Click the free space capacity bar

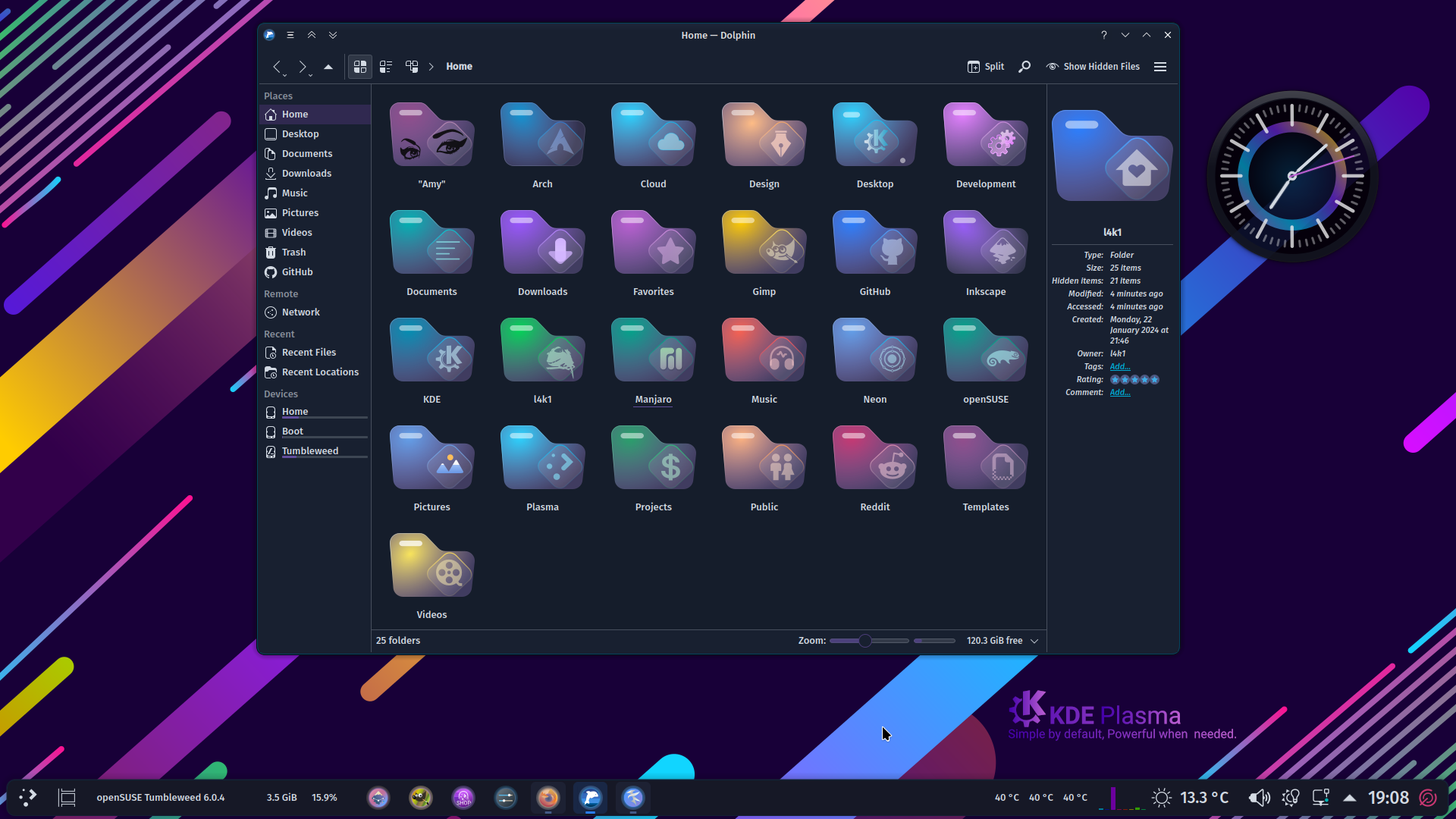pos(934,641)
